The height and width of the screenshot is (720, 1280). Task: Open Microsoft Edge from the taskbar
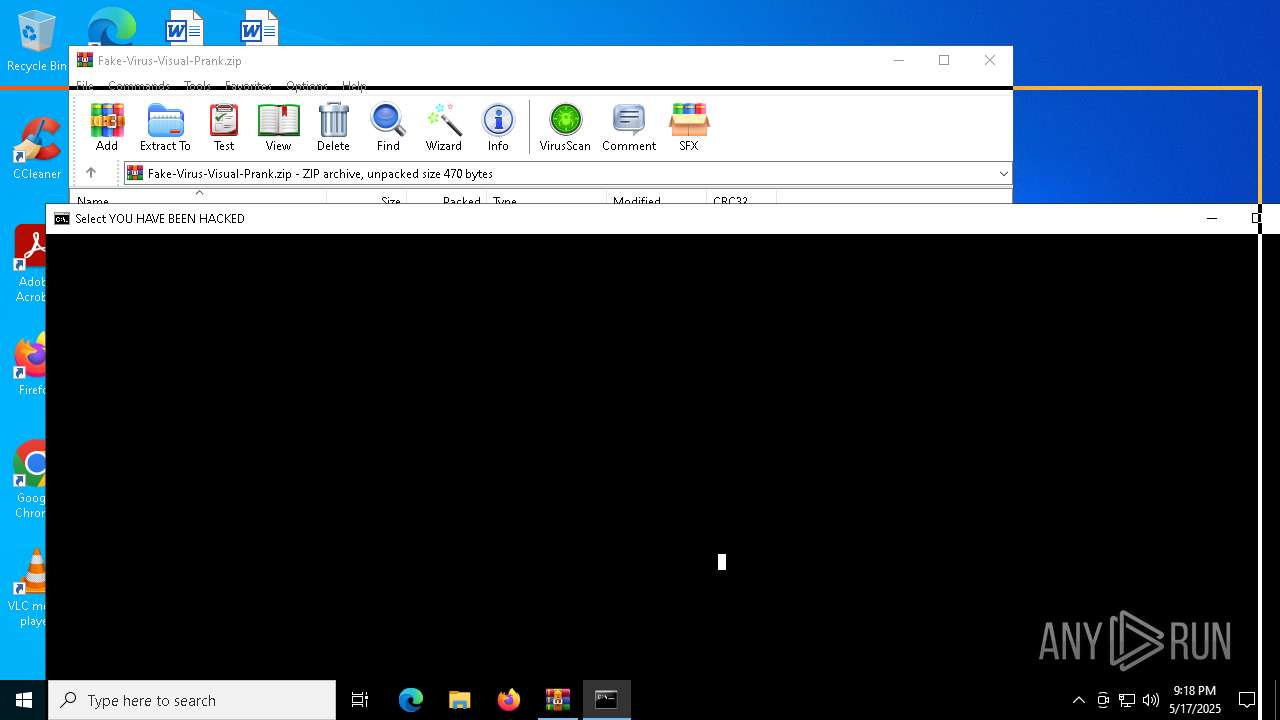411,700
